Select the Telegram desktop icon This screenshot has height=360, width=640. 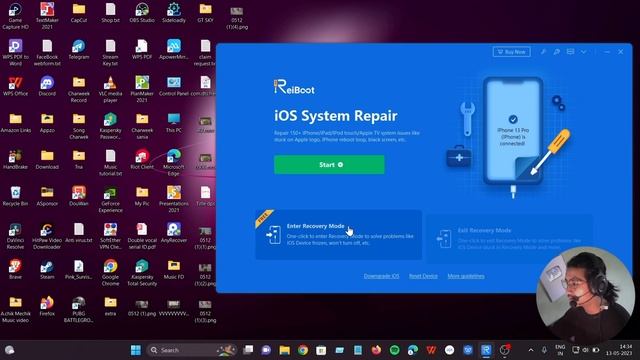pyautogui.click(x=79, y=49)
